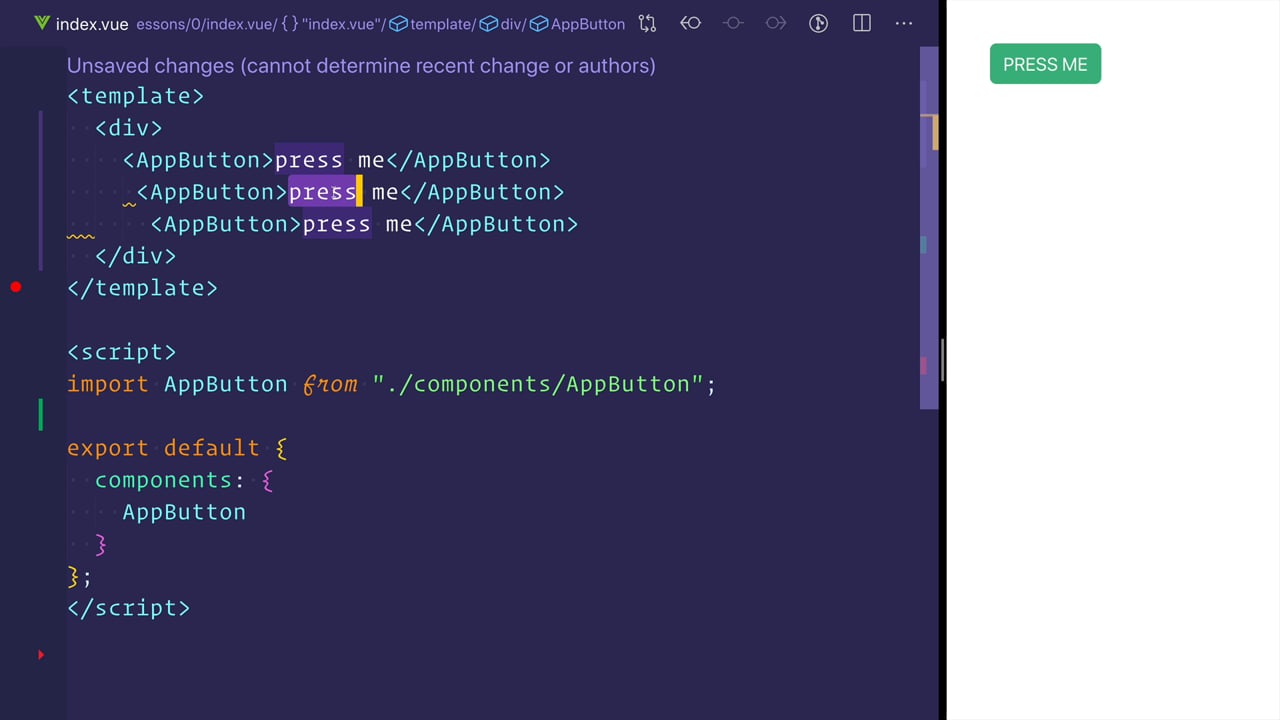
Task: Open the AppButton breadcrumb segment
Action: coord(578,24)
